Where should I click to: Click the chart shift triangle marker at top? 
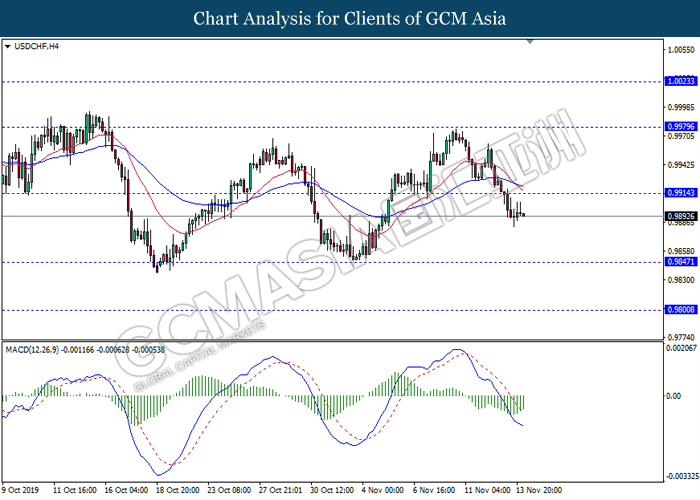coord(530,42)
